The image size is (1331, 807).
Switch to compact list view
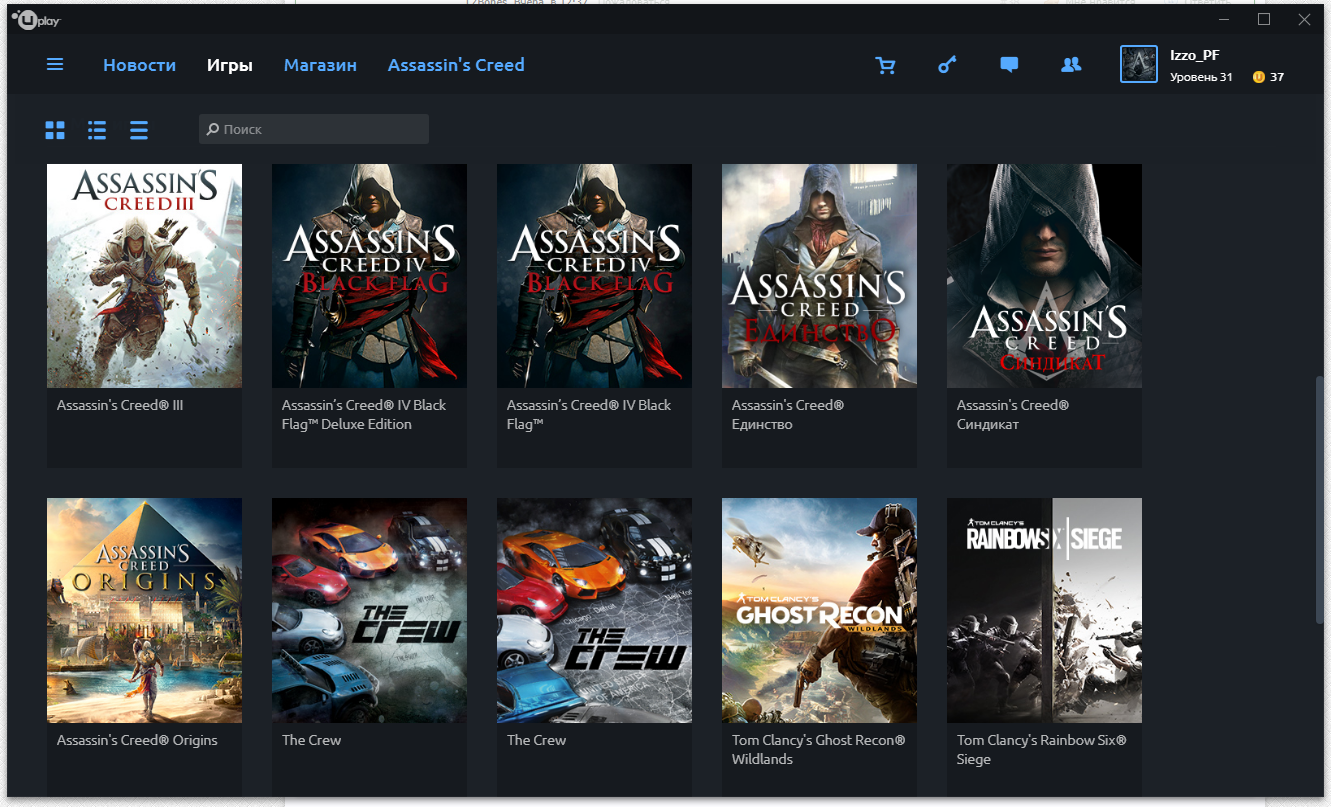tap(139, 130)
